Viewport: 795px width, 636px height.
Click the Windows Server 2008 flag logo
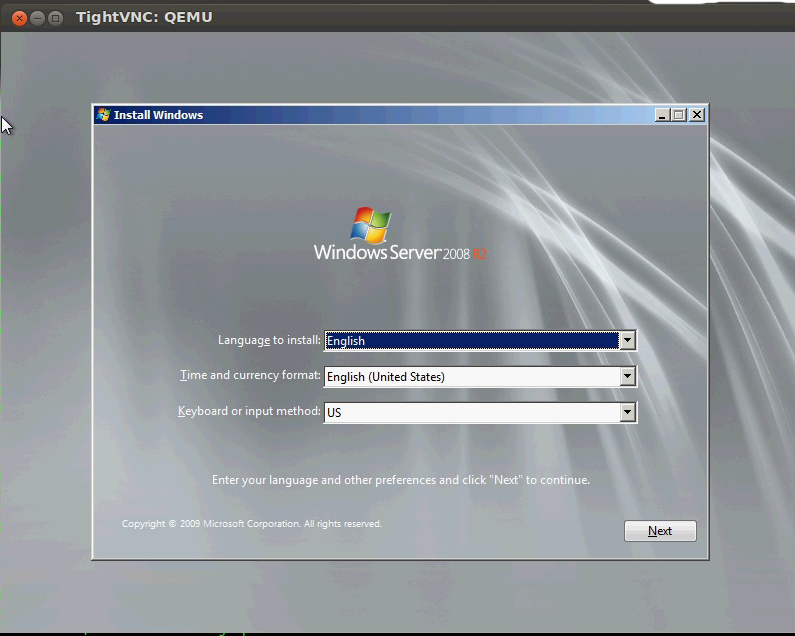coord(371,226)
